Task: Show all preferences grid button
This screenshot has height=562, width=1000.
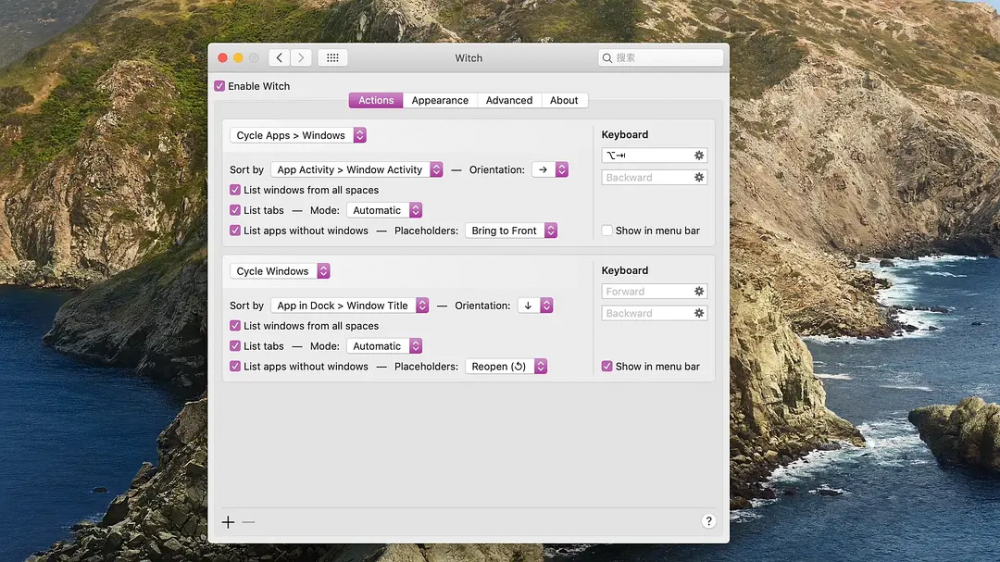Action: point(333,58)
